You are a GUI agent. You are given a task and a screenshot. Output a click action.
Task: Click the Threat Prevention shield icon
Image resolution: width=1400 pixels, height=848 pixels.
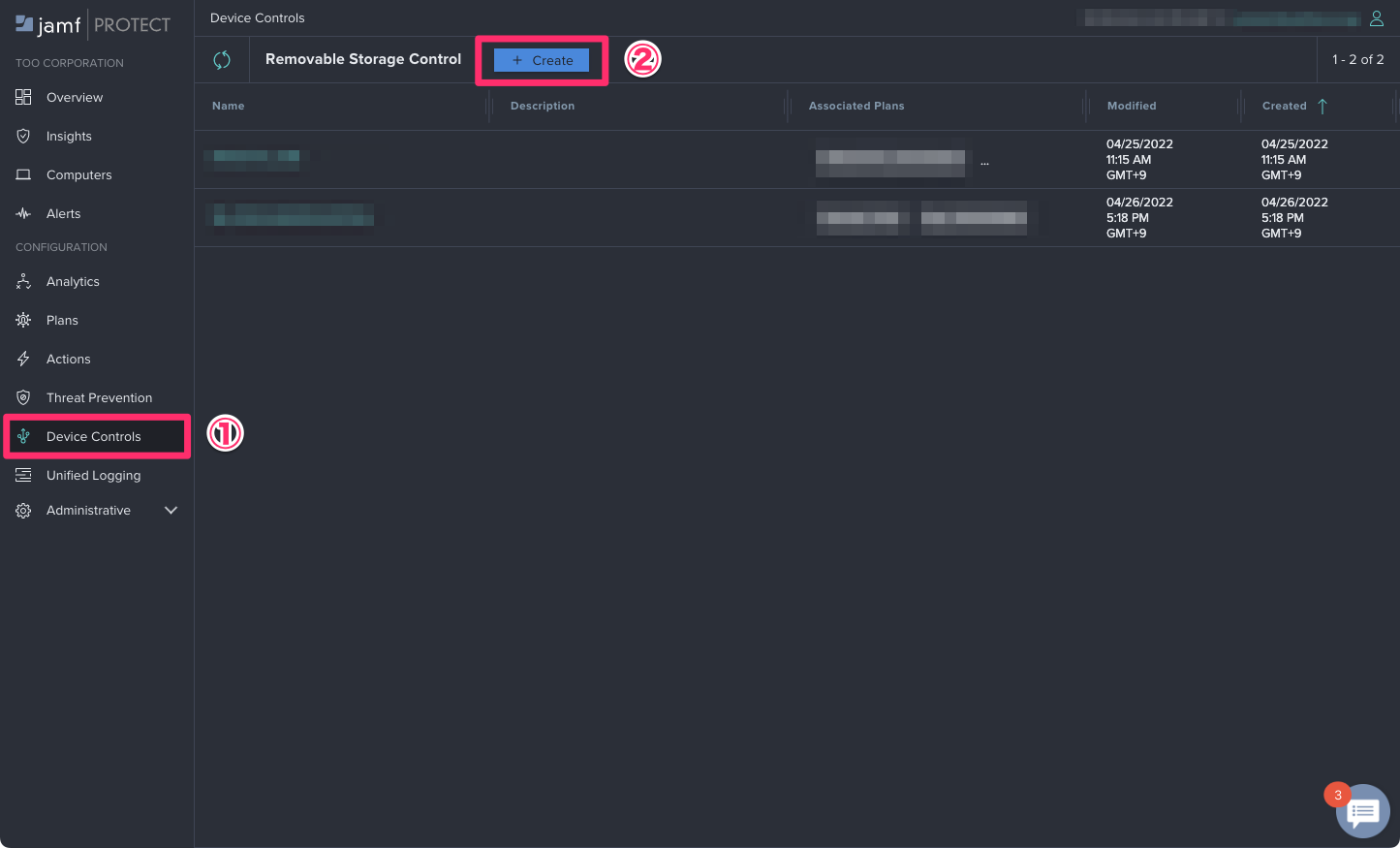[x=23, y=397]
